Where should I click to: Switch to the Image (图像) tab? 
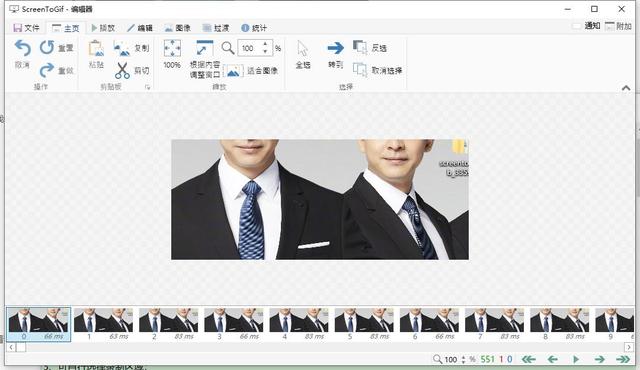[178, 28]
